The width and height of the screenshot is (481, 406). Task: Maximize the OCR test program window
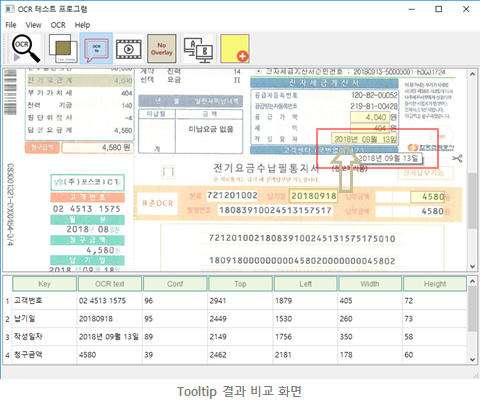(x=439, y=9)
